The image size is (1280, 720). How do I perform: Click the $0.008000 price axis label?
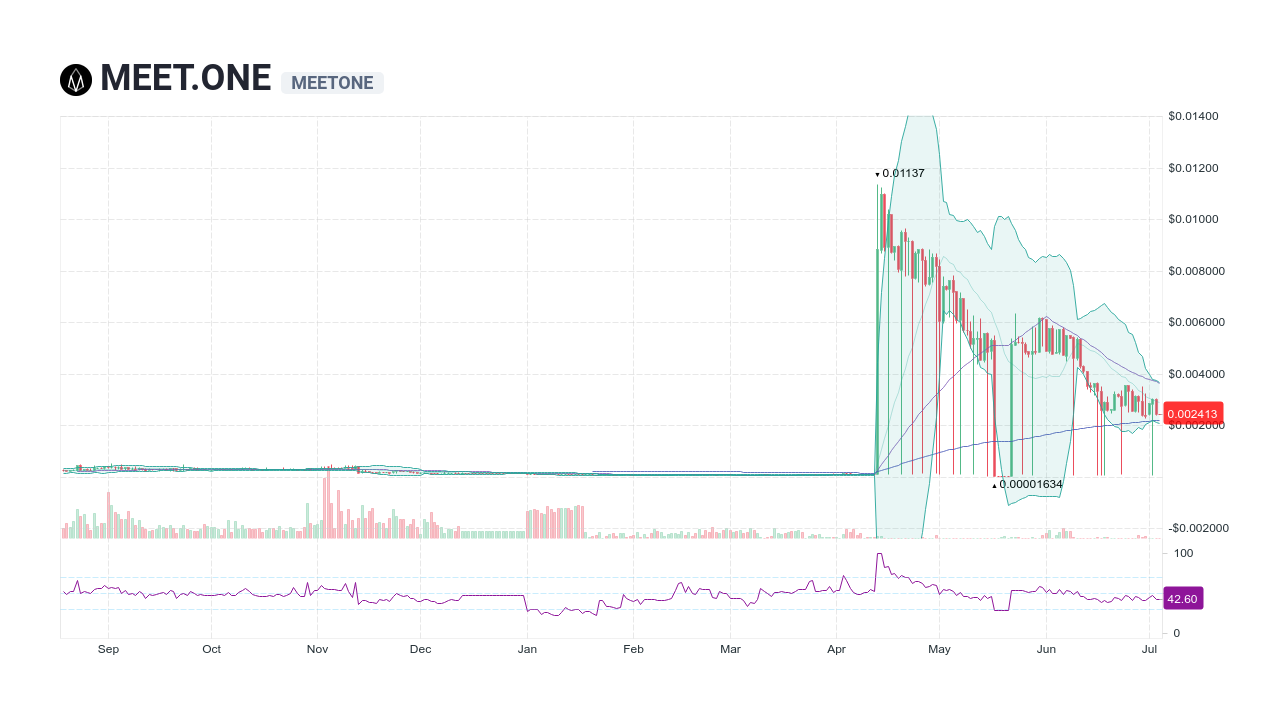[x=1197, y=271]
